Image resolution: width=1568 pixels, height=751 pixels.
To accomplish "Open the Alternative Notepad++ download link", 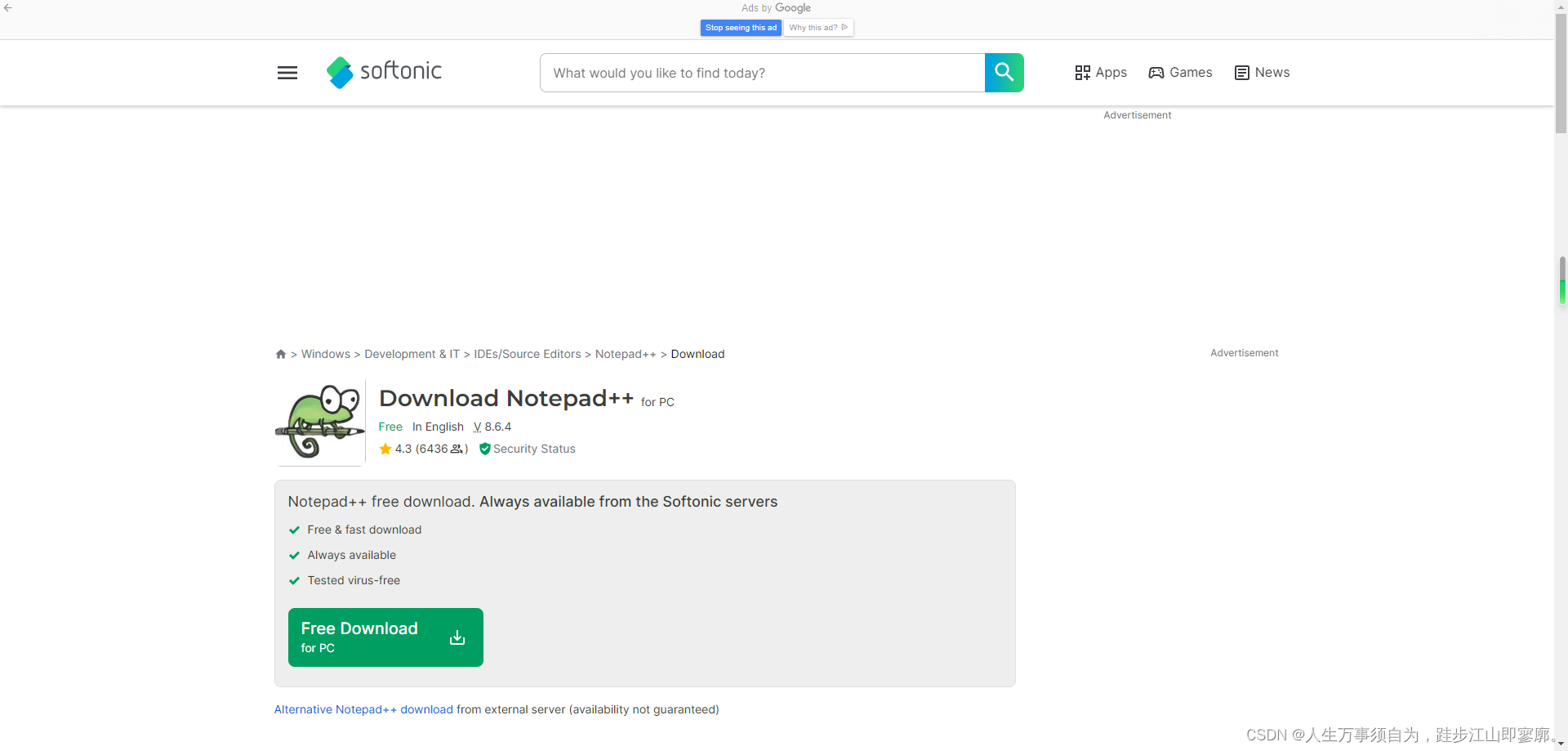I will (x=363, y=709).
